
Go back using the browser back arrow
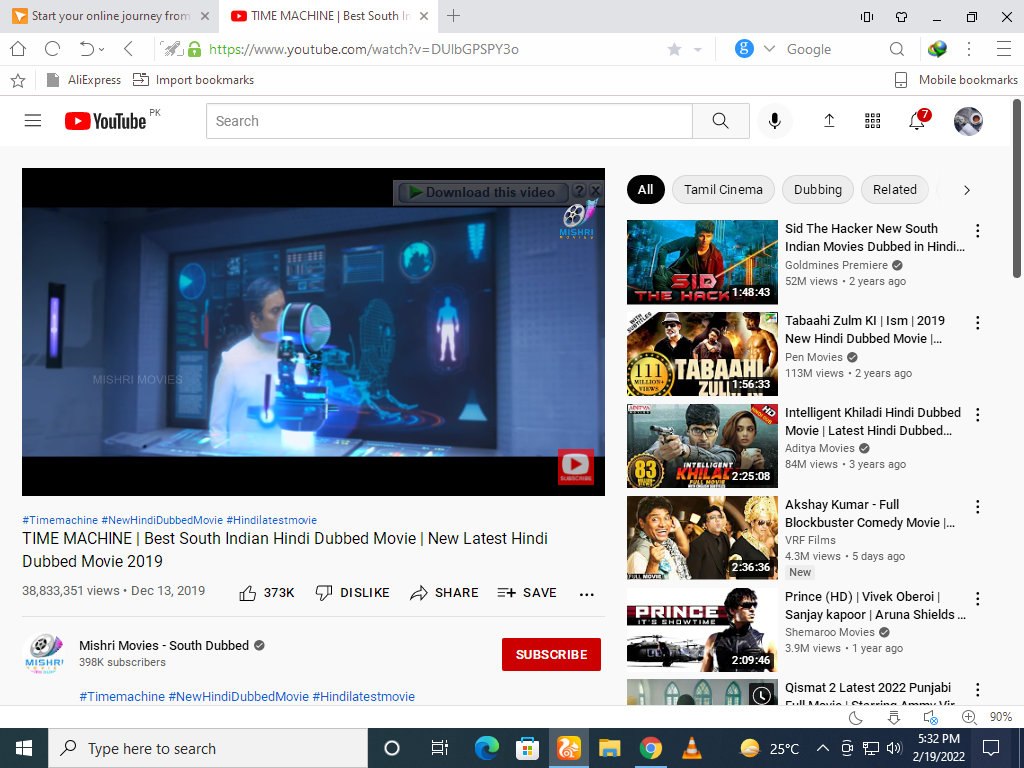tap(129, 49)
